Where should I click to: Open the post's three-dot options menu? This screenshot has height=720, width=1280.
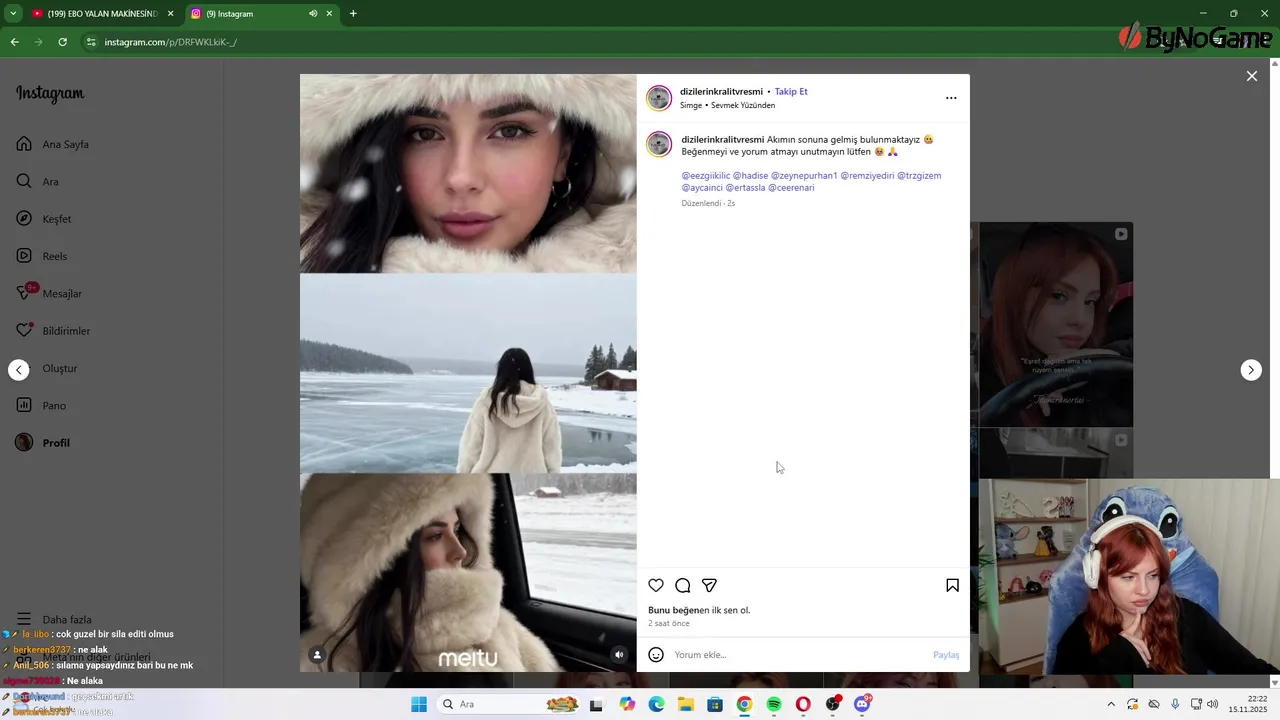click(x=951, y=98)
